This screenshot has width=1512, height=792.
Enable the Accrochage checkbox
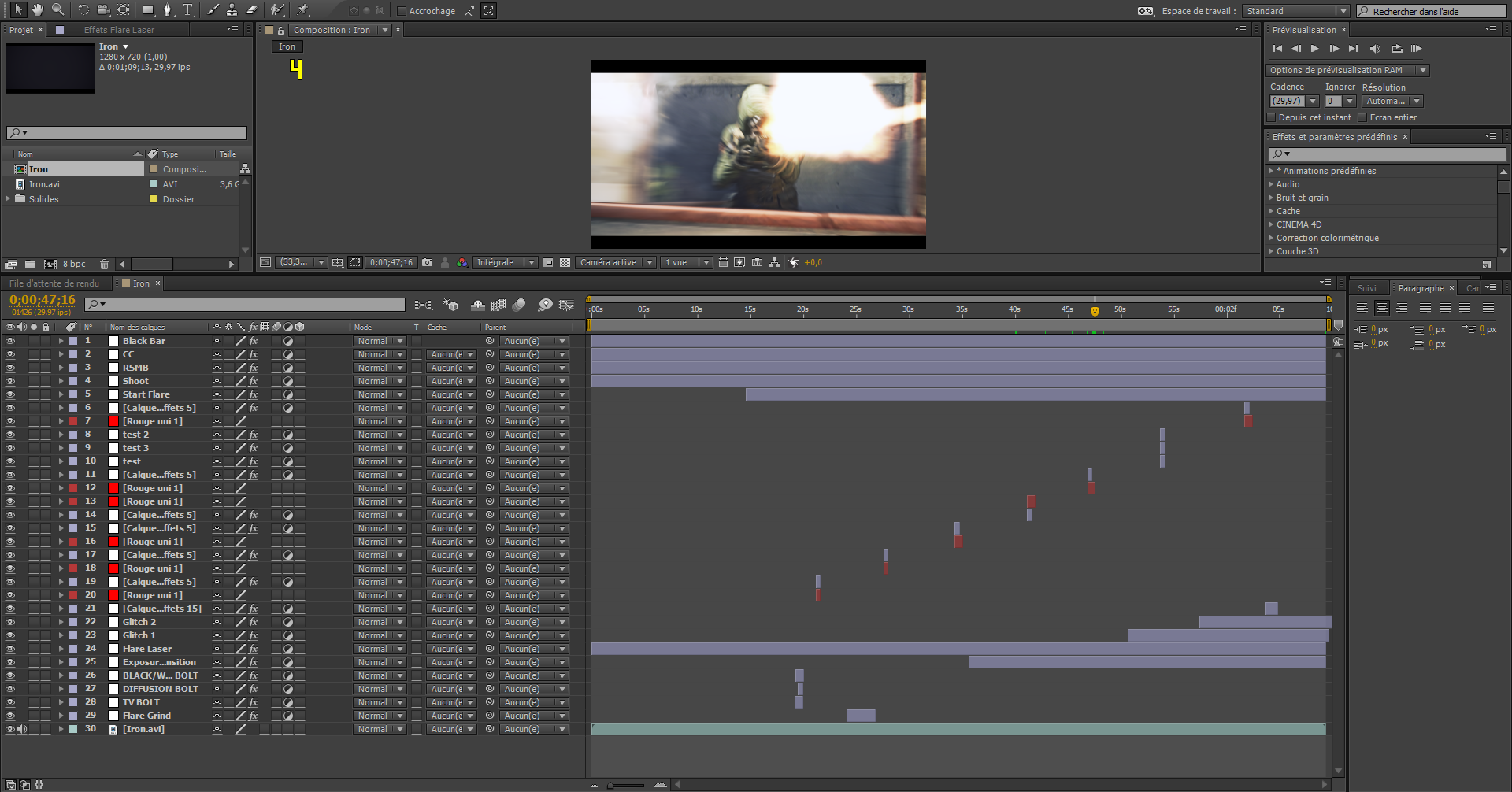[402, 11]
